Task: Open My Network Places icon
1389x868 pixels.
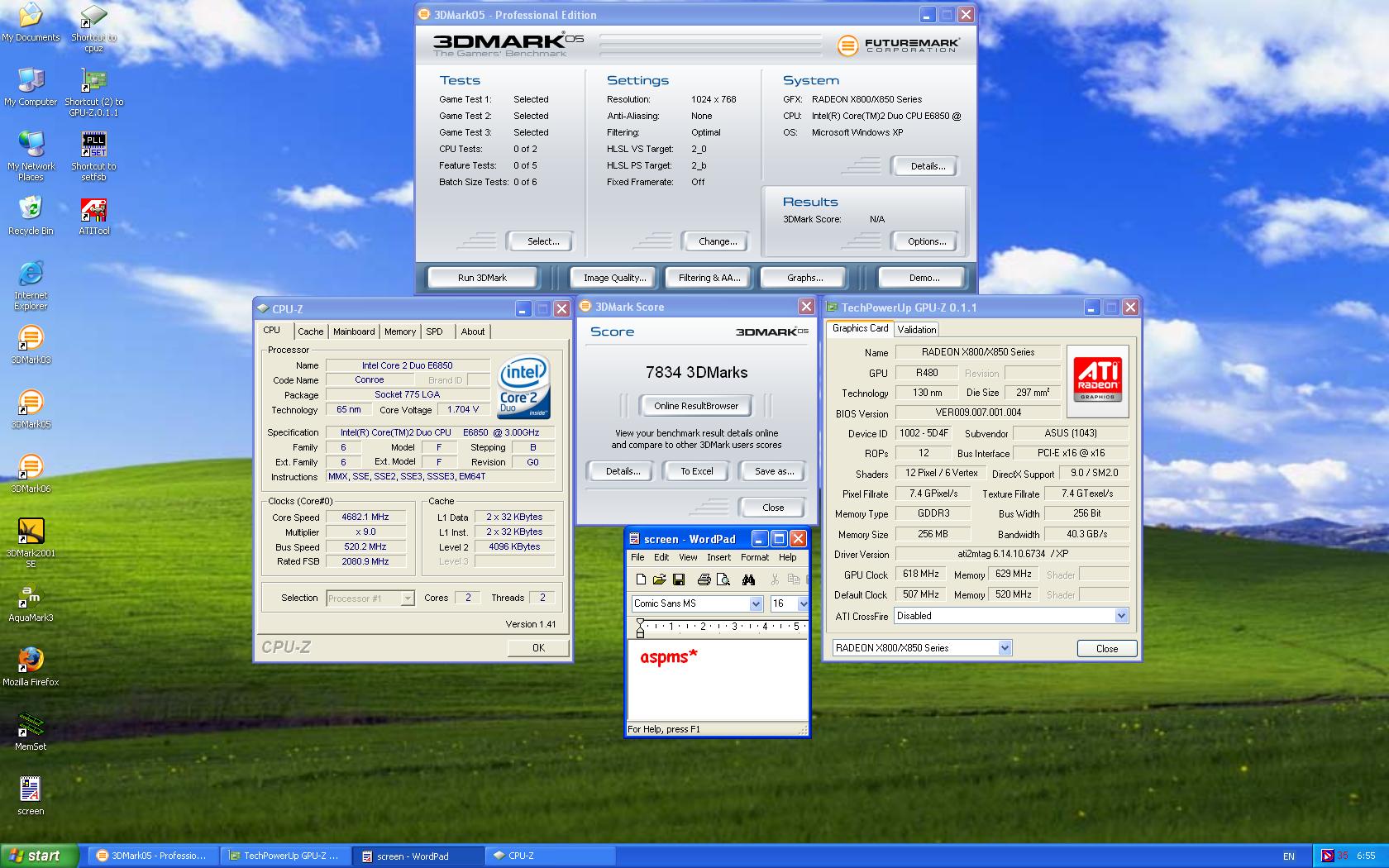Action: pos(31,156)
